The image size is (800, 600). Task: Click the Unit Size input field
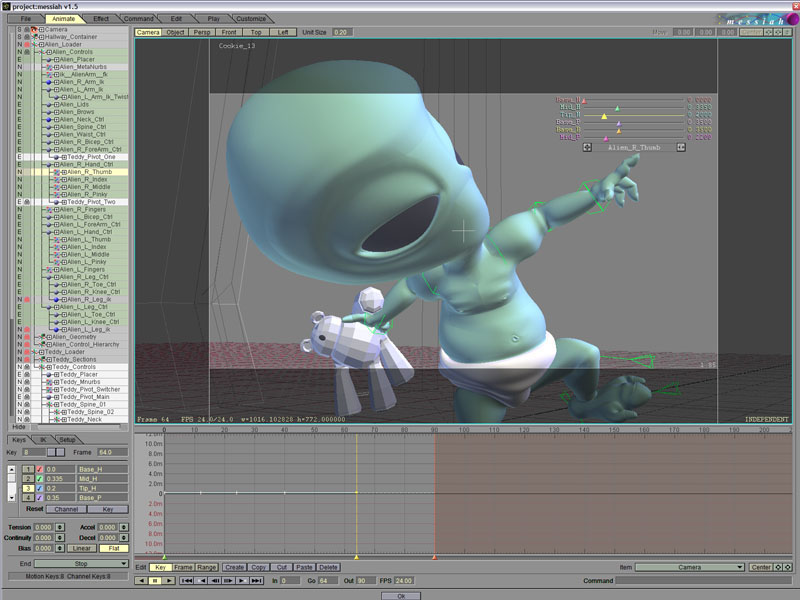(x=342, y=32)
